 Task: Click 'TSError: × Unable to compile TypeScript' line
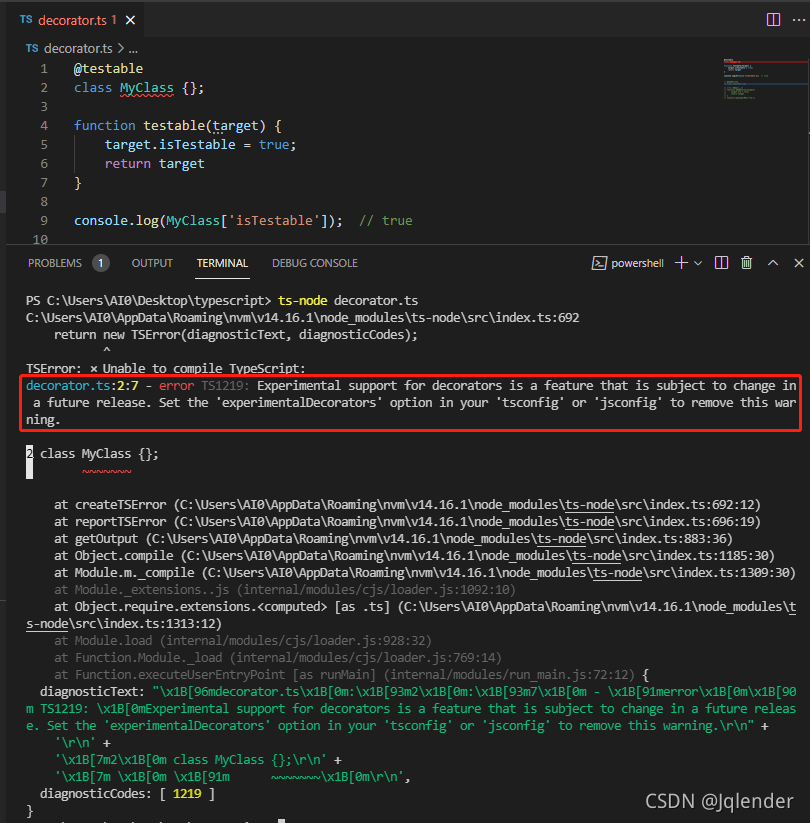(166, 368)
